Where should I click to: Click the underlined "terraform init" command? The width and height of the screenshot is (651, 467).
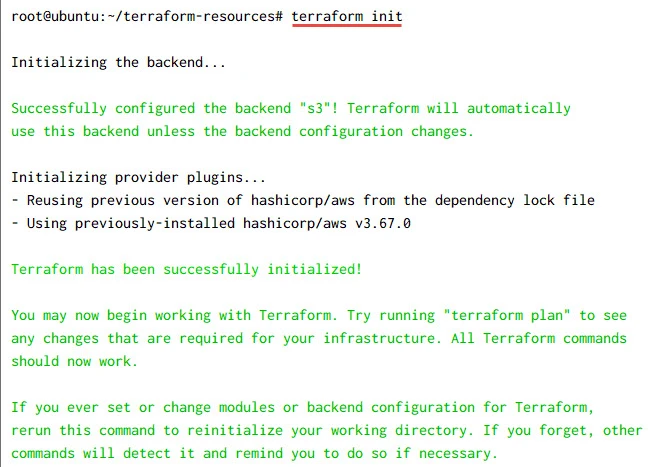347,17
